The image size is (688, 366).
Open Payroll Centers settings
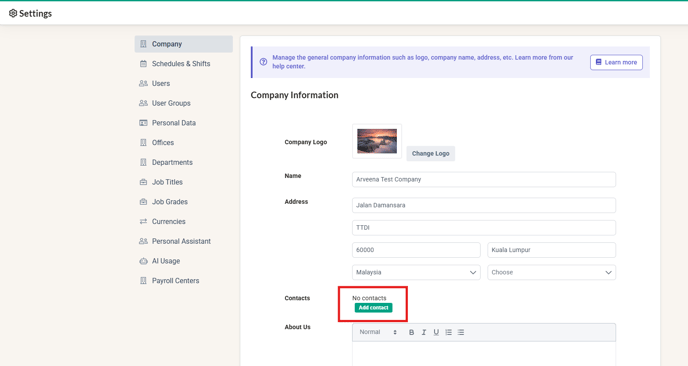click(x=183, y=281)
